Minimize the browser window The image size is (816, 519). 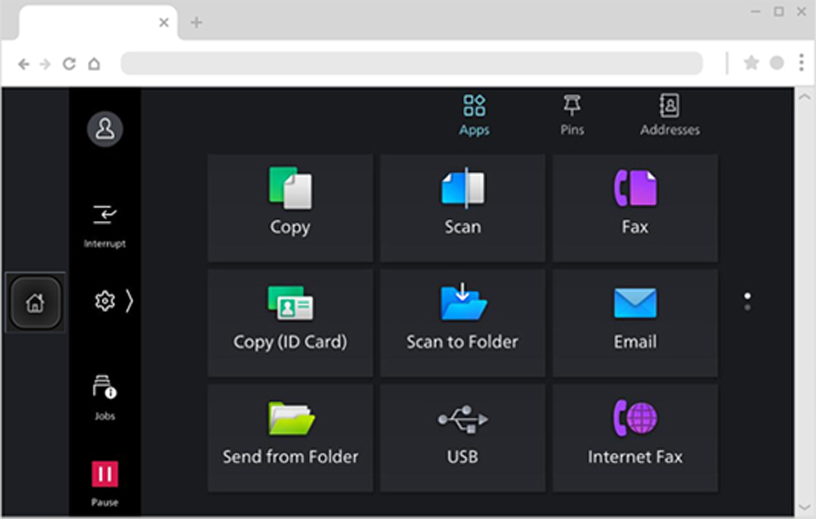click(756, 11)
